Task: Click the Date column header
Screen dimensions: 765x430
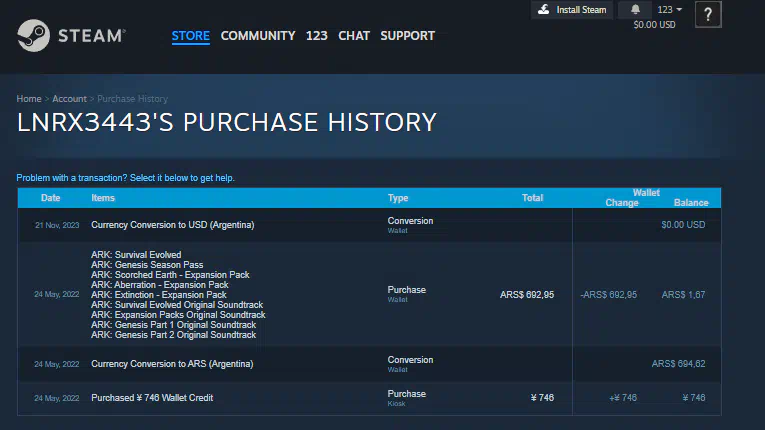Action: click(x=51, y=198)
